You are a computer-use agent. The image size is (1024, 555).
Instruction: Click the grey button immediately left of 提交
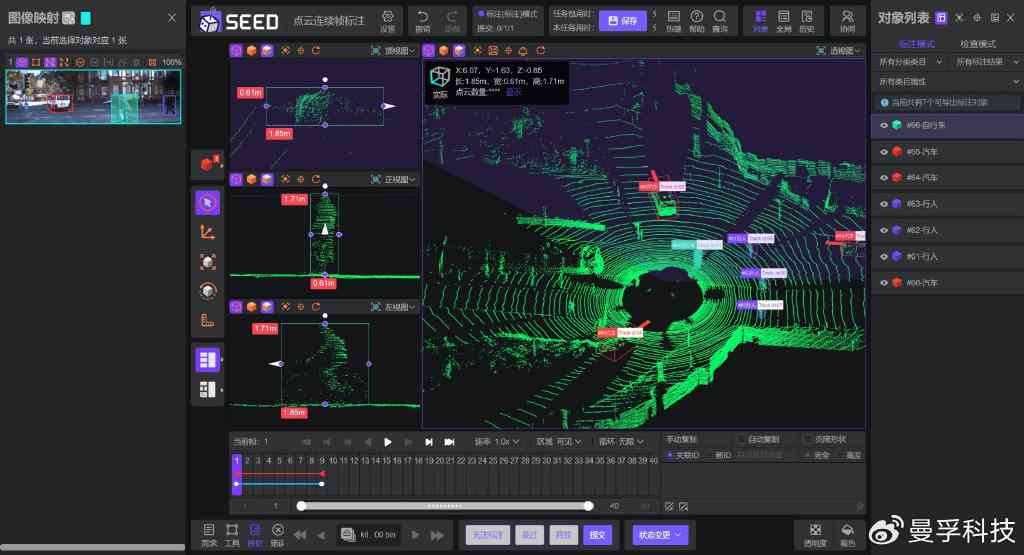point(563,535)
